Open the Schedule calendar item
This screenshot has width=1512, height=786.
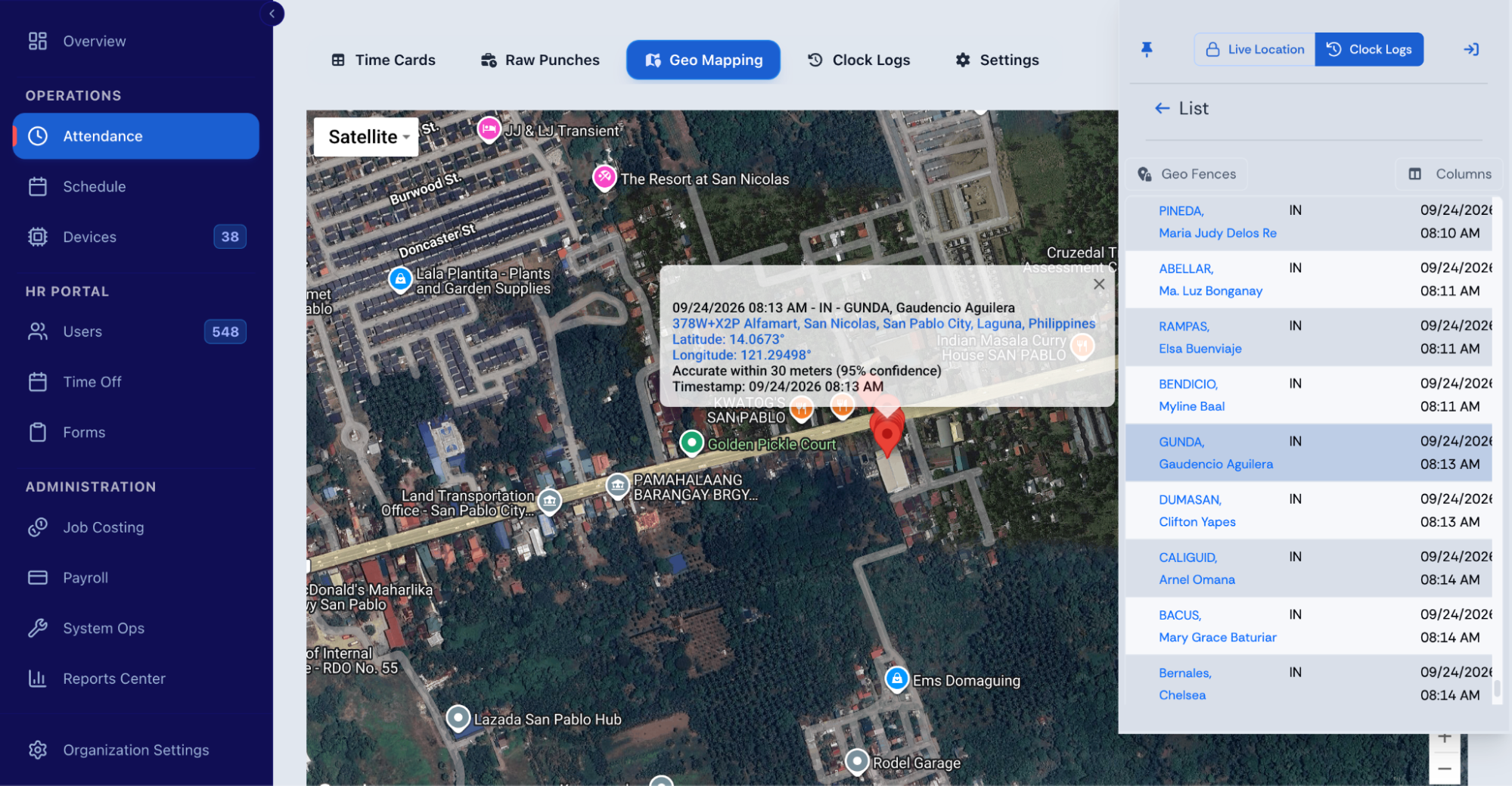point(136,186)
